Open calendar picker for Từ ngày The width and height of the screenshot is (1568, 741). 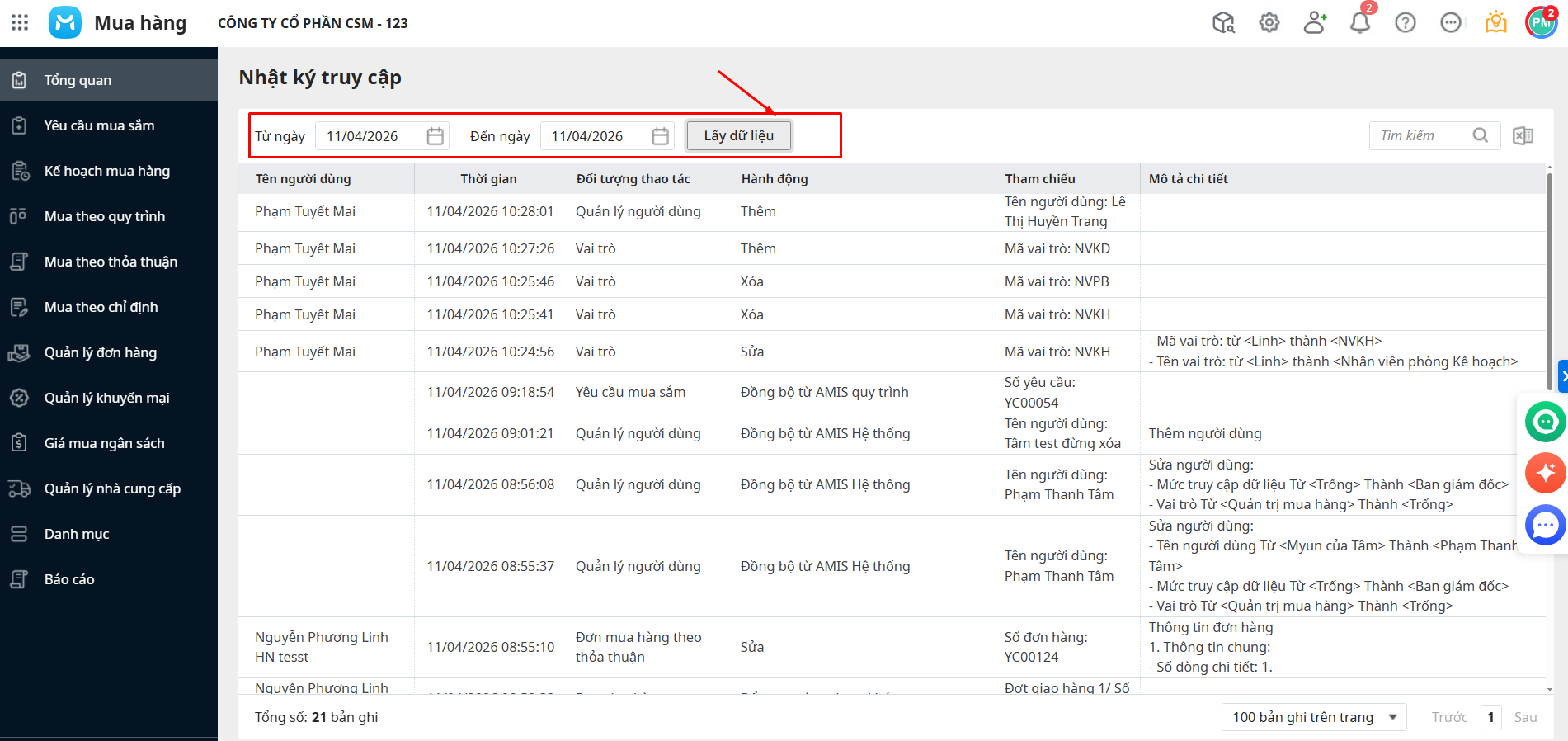[x=436, y=136]
